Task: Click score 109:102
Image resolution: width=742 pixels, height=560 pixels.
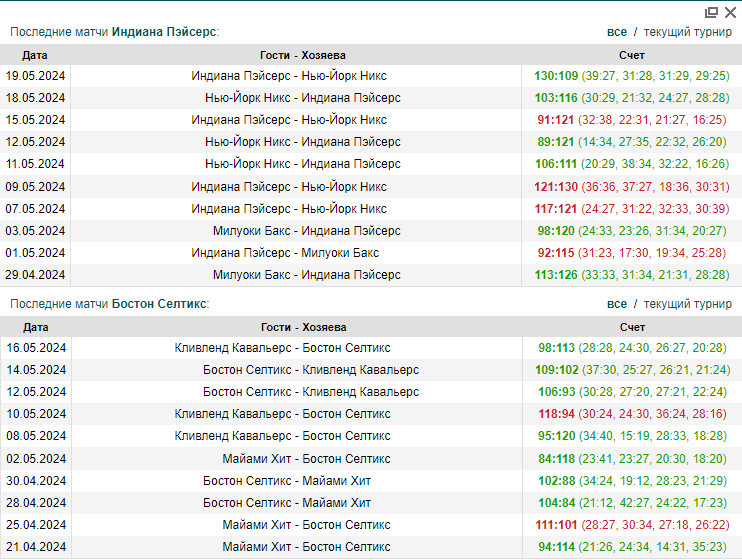Action: pyautogui.click(x=556, y=370)
